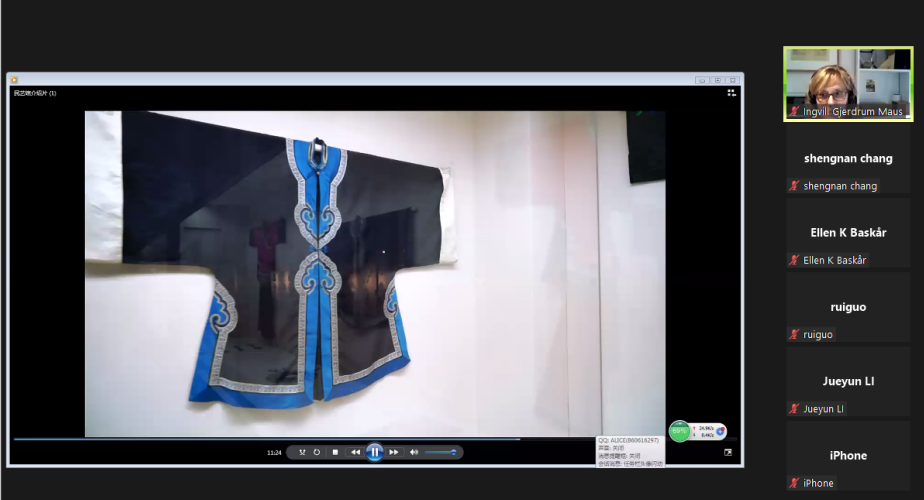The width and height of the screenshot is (924, 500).
Task: Click iPhone participant's muted microphone icon
Action: 795,483
